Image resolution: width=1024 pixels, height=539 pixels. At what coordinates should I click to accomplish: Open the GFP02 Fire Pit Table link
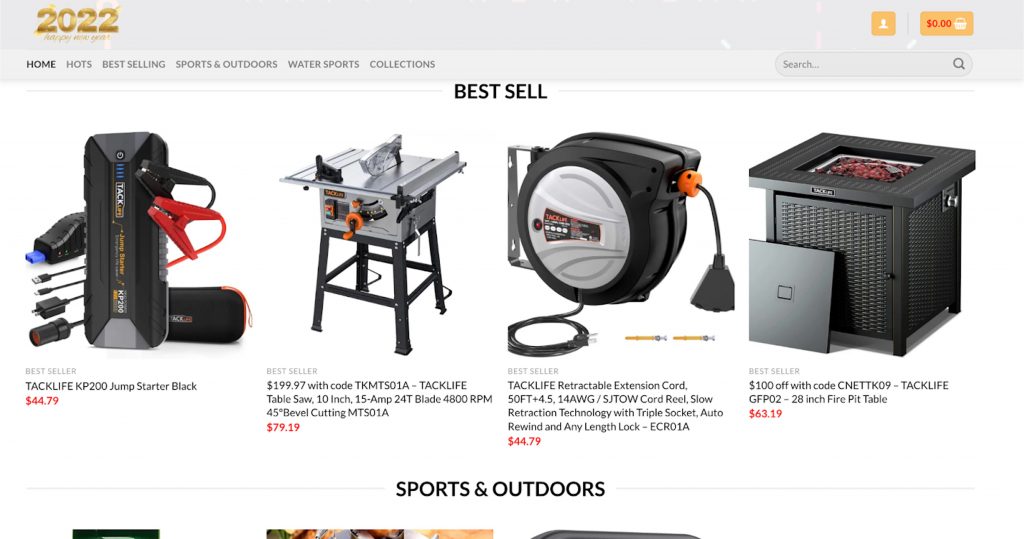click(x=849, y=392)
